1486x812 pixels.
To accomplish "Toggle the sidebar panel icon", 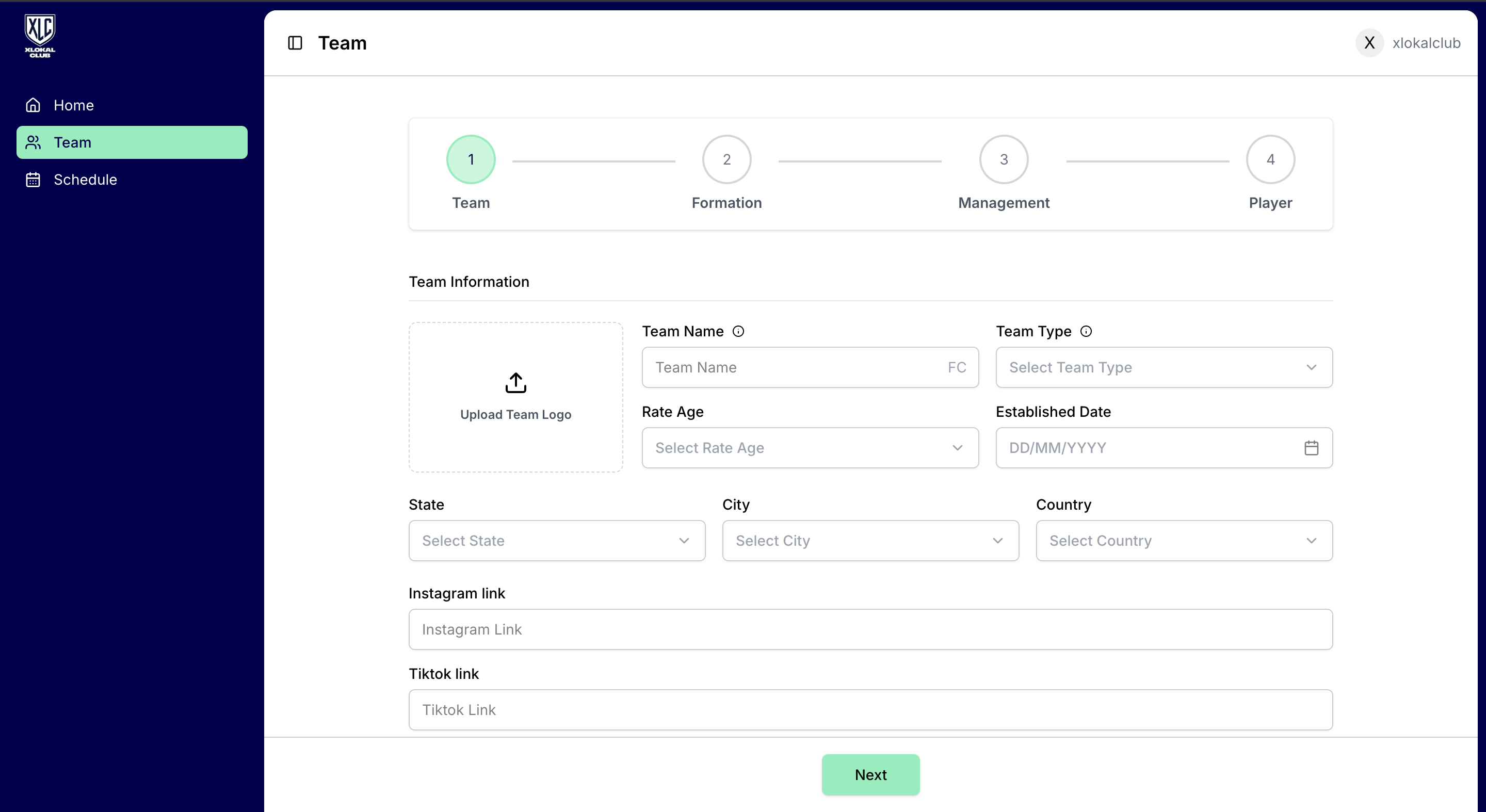I will point(295,43).
